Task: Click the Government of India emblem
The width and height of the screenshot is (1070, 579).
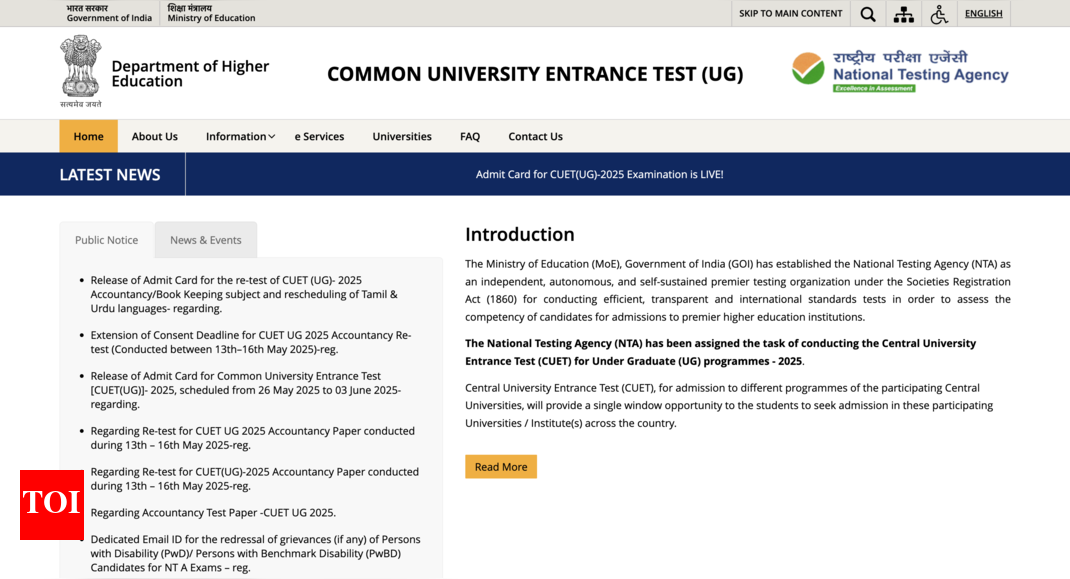Action: point(80,68)
